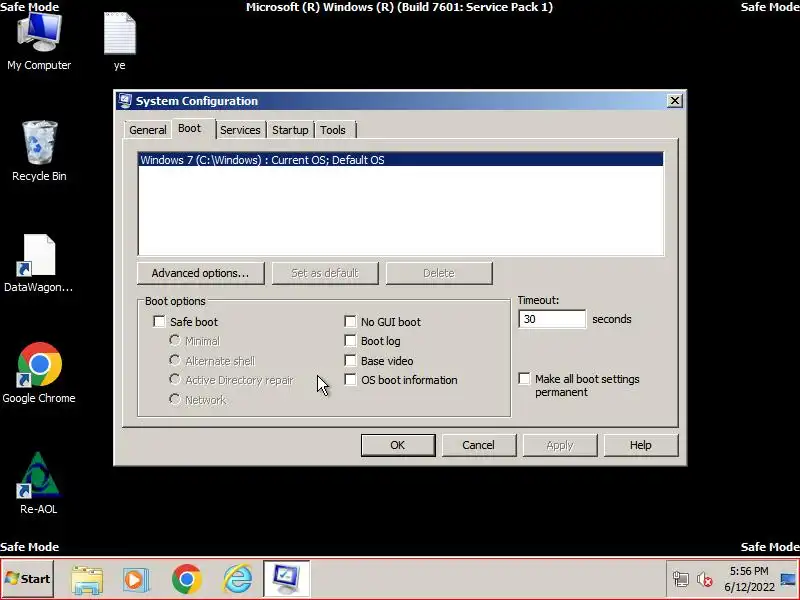
Task: Open Chrome from the taskbar
Action: [186, 579]
